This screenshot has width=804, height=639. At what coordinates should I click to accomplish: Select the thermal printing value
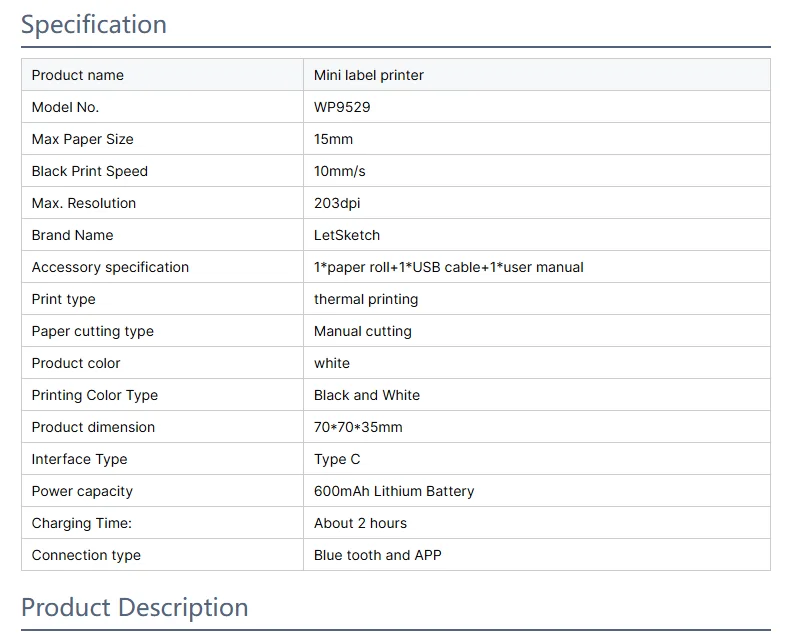(x=366, y=299)
